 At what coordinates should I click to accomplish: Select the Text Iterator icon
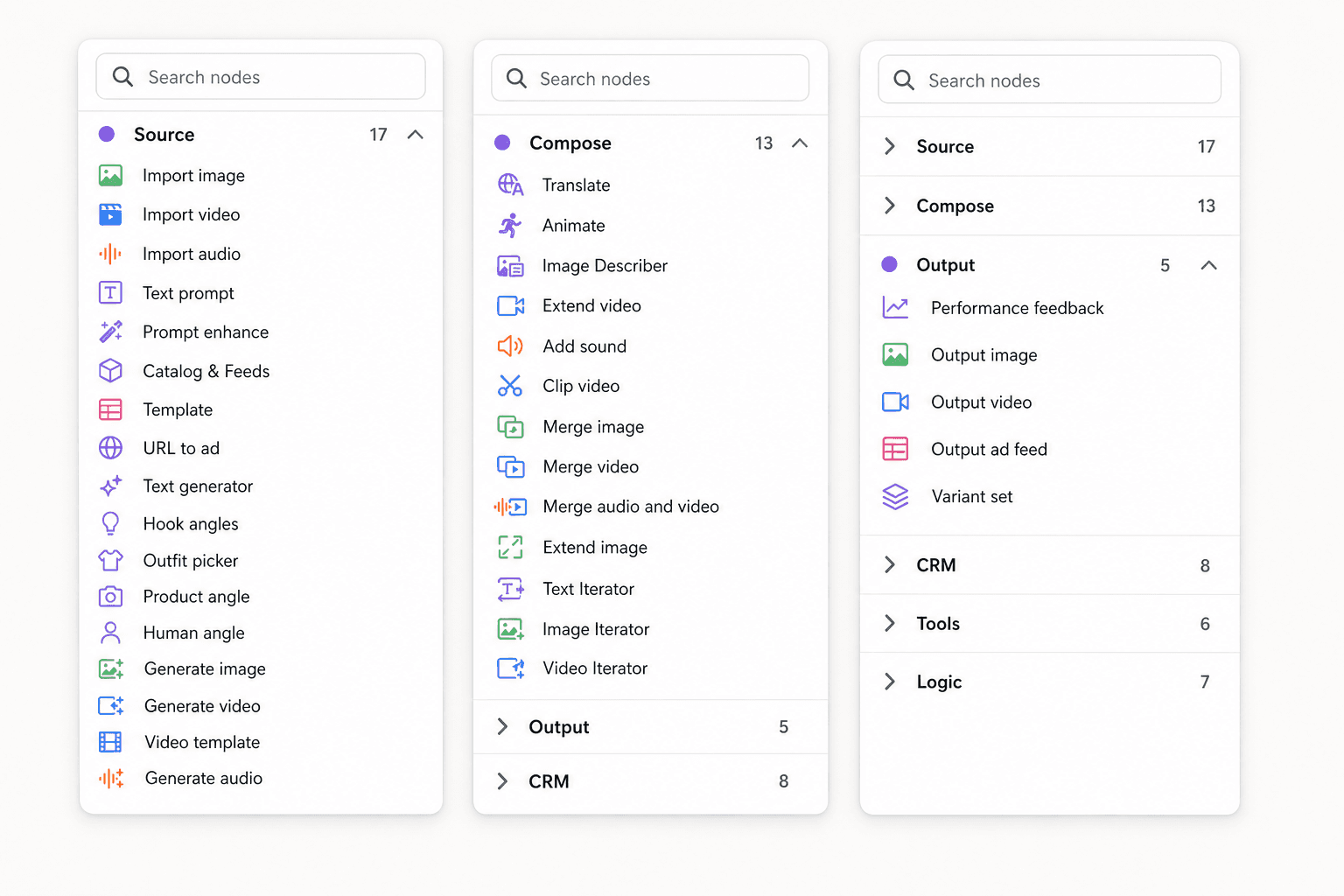tap(510, 589)
